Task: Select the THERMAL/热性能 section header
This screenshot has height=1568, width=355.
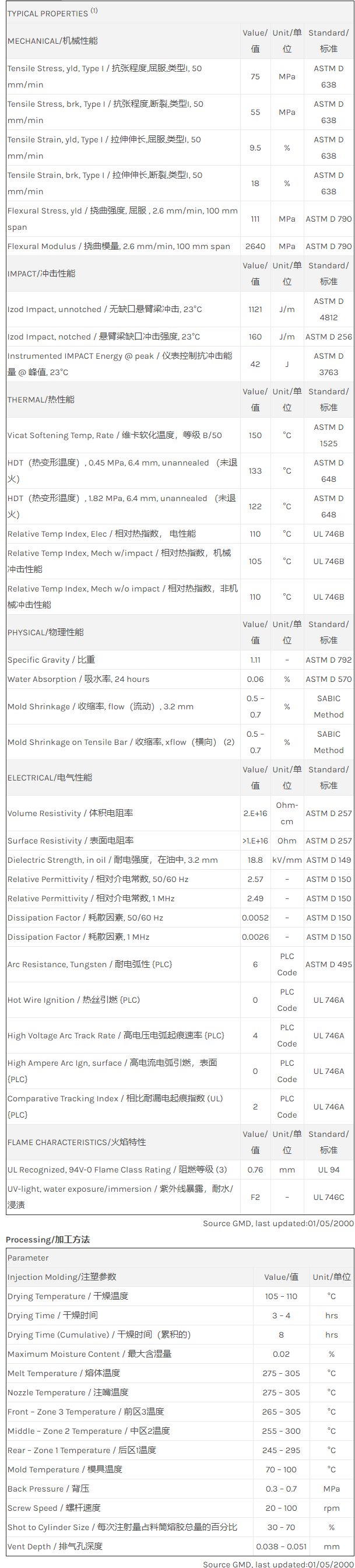Action: [41, 400]
